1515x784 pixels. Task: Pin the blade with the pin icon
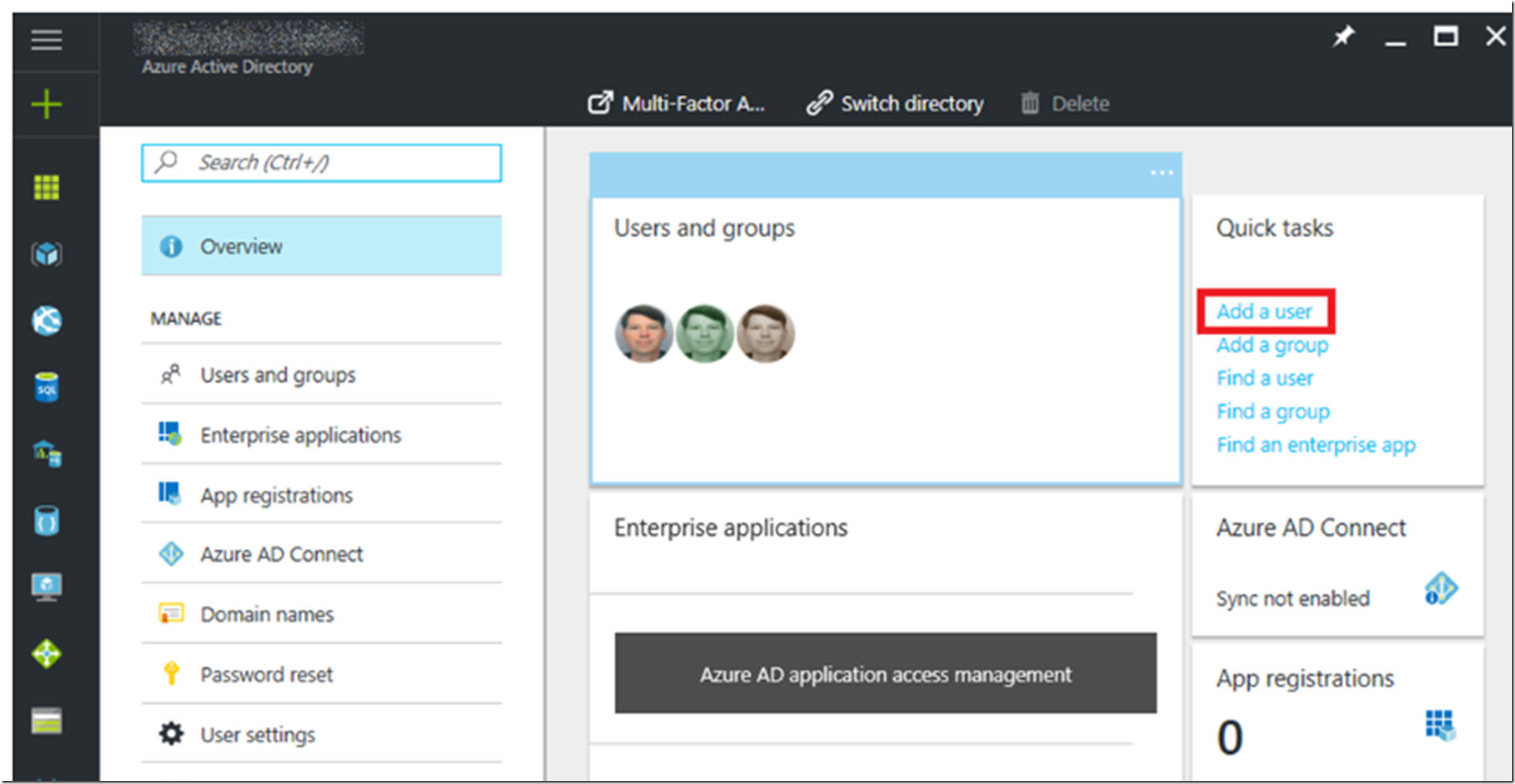(1344, 36)
